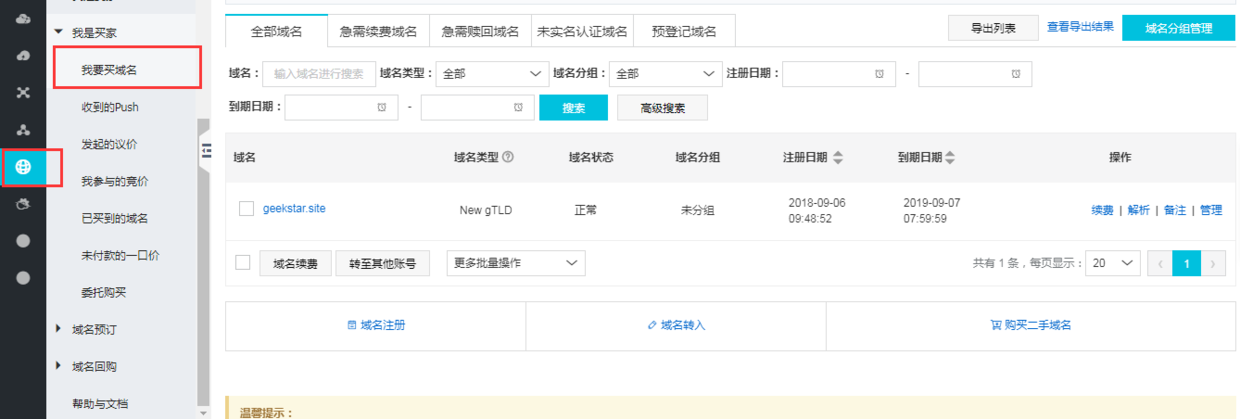Tick the checkbox next to geekstar.site

click(246, 209)
